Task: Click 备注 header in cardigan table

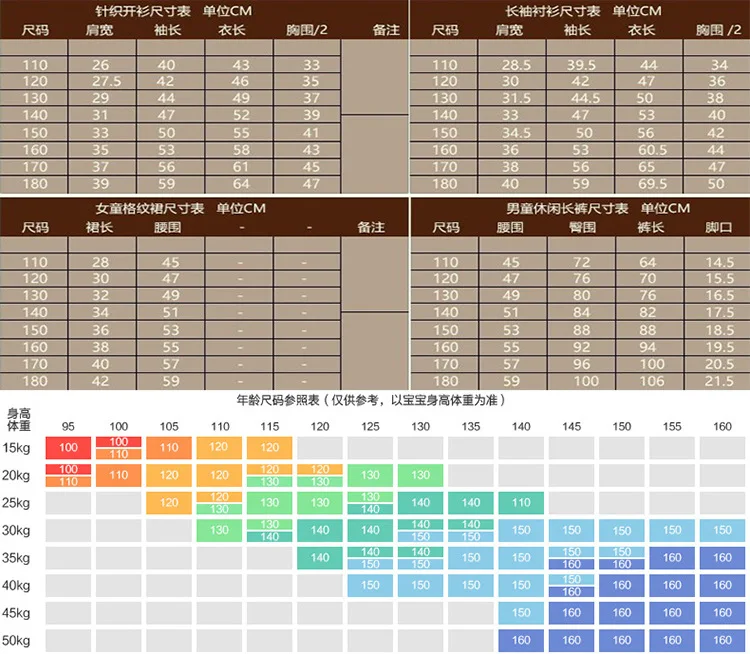Action: [386, 30]
